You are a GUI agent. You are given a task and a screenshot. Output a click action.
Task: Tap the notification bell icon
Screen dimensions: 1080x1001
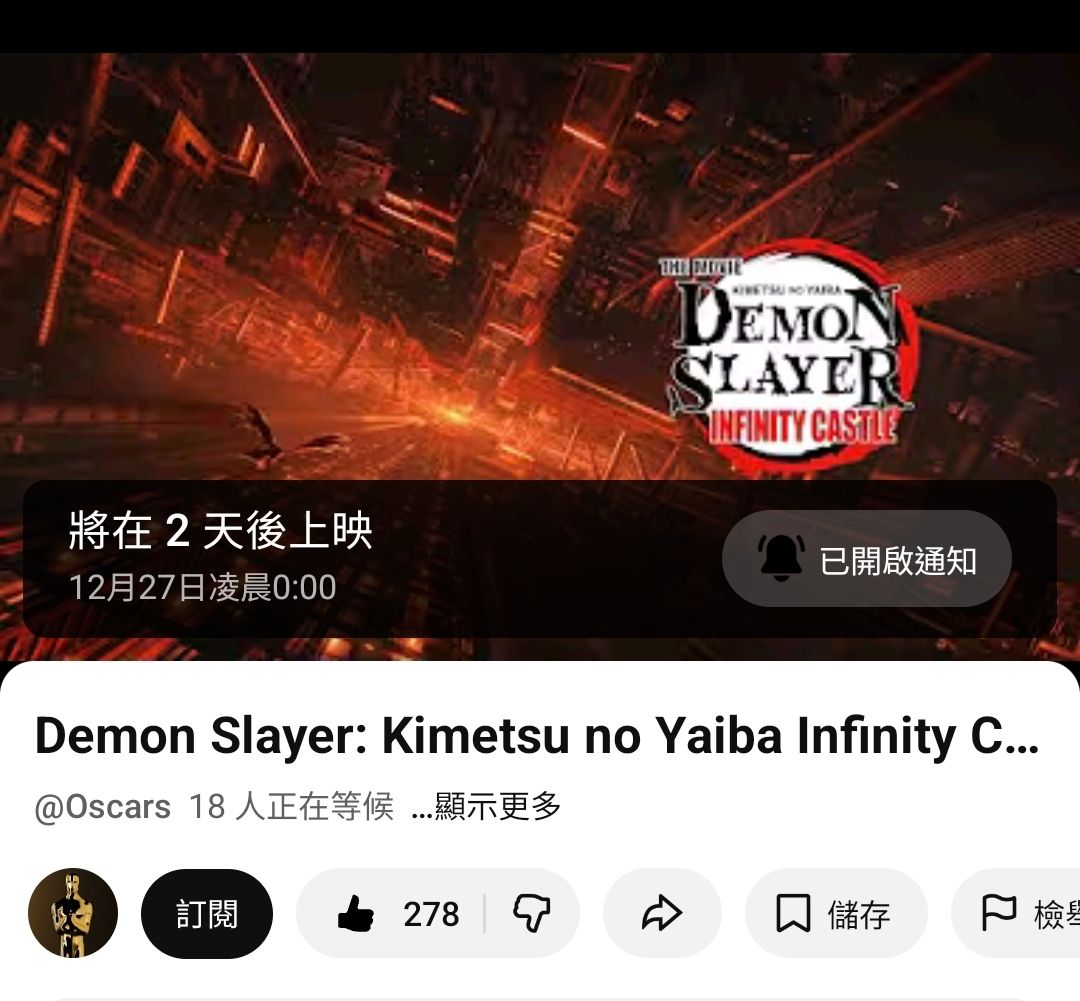[781, 558]
